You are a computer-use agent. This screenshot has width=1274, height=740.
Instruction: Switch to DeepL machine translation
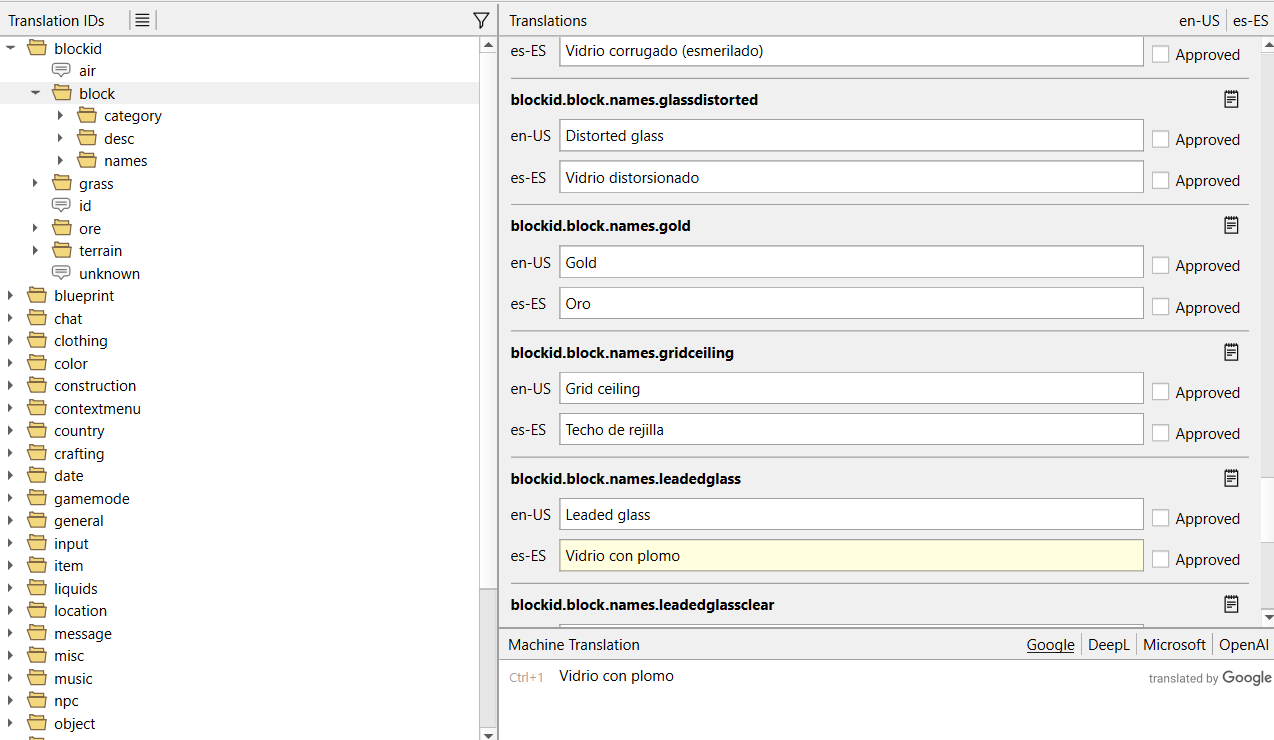1108,645
